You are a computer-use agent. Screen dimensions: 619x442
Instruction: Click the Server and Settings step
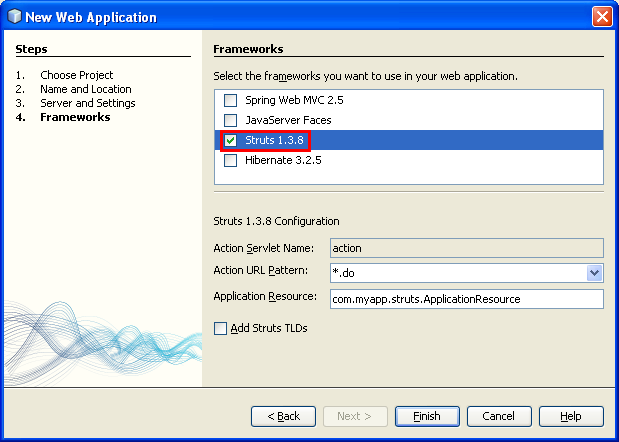tap(88, 103)
